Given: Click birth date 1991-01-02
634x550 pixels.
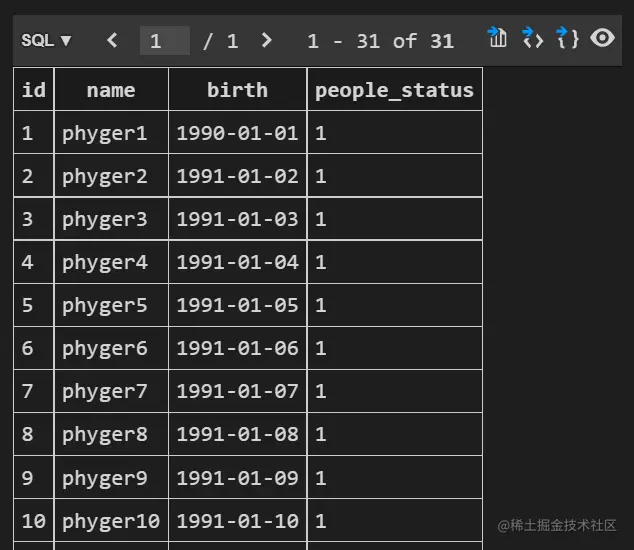Looking at the screenshot, I should click(237, 176).
